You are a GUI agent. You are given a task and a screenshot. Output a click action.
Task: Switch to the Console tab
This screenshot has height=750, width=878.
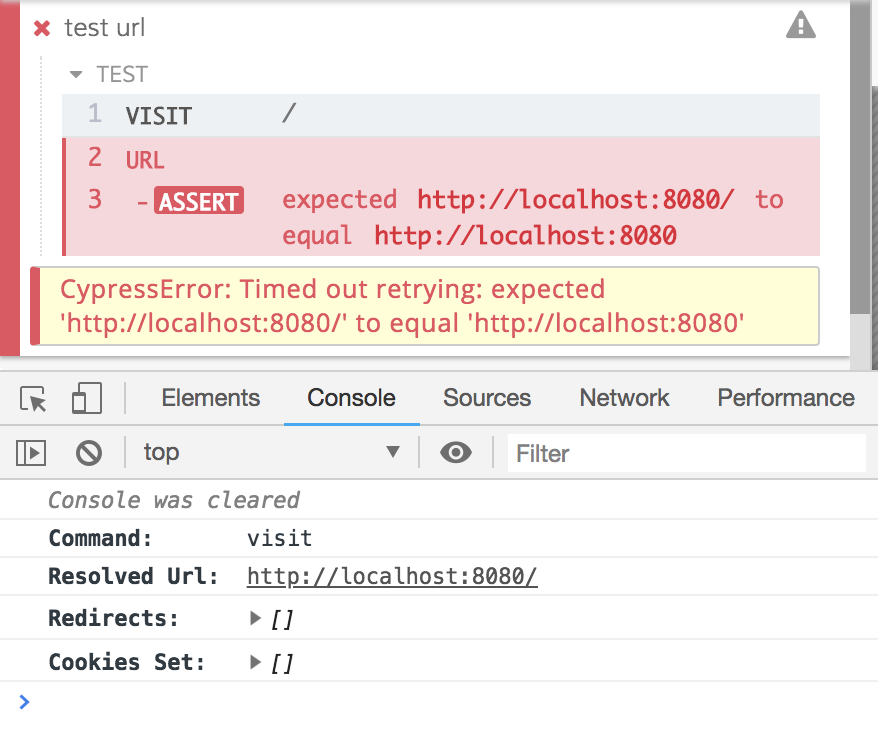tap(352, 398)
